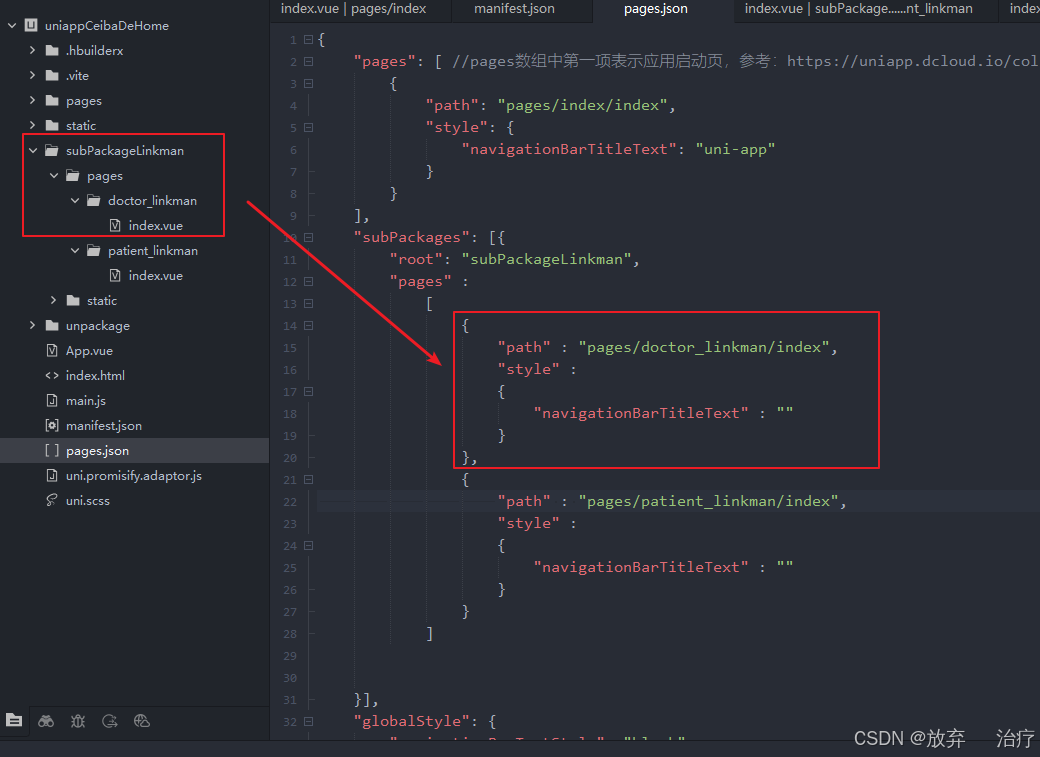Click the uni.scss stylesheet file icon
This screenshot has height=757, width=1040.
(52, 500)
